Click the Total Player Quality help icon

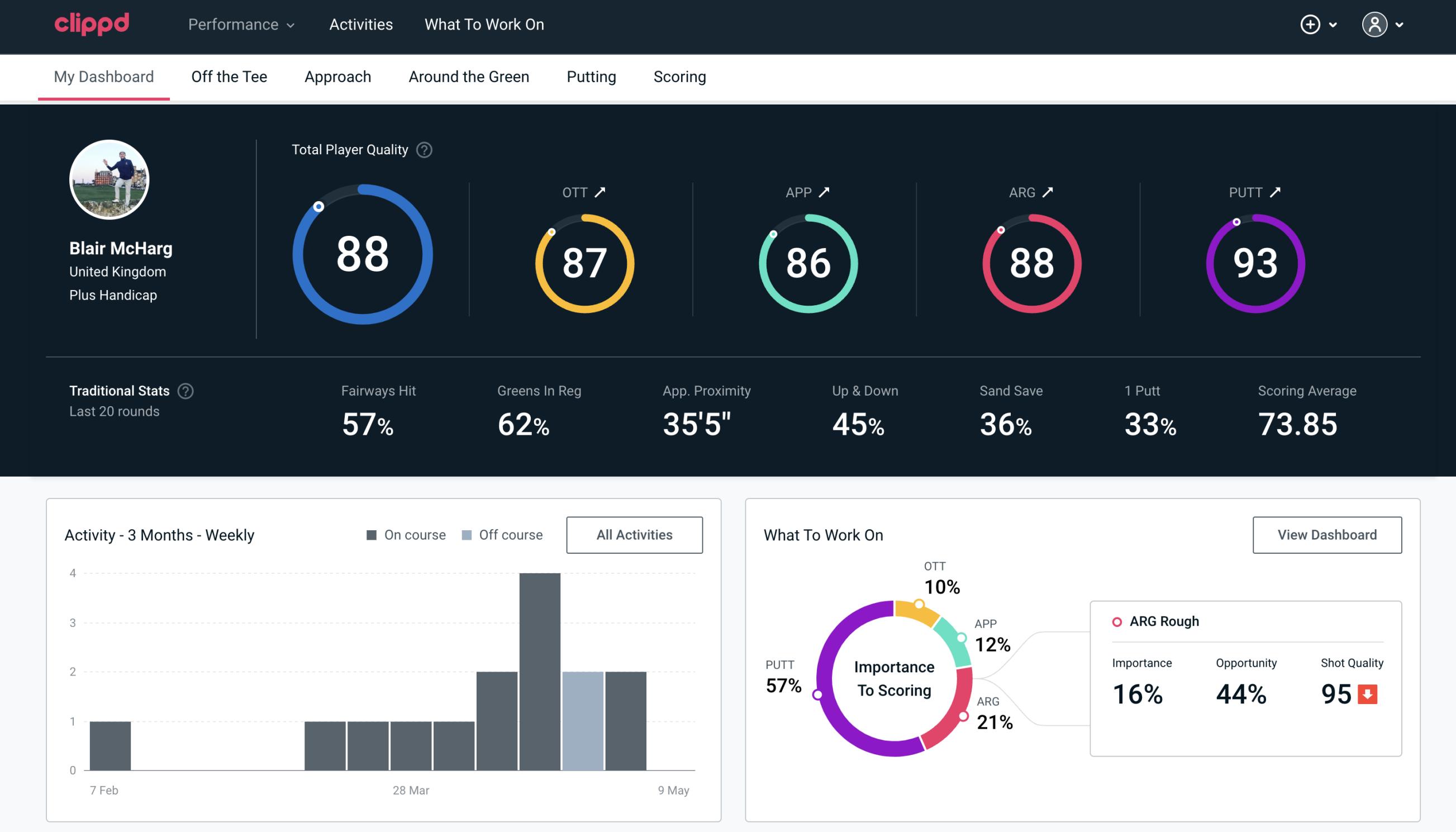tap(424, 150)
